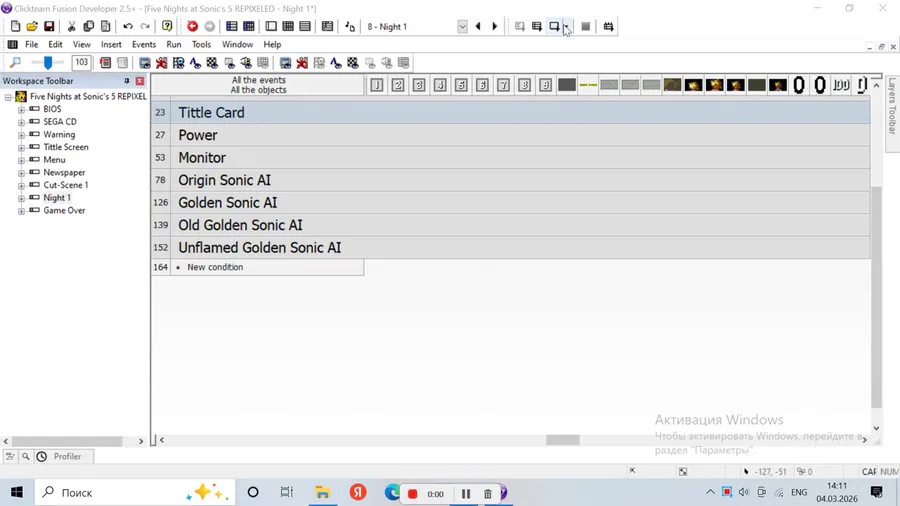Expand the Warning frame node
This screenshot has width=900, height=506.
(x=21, y=134)
